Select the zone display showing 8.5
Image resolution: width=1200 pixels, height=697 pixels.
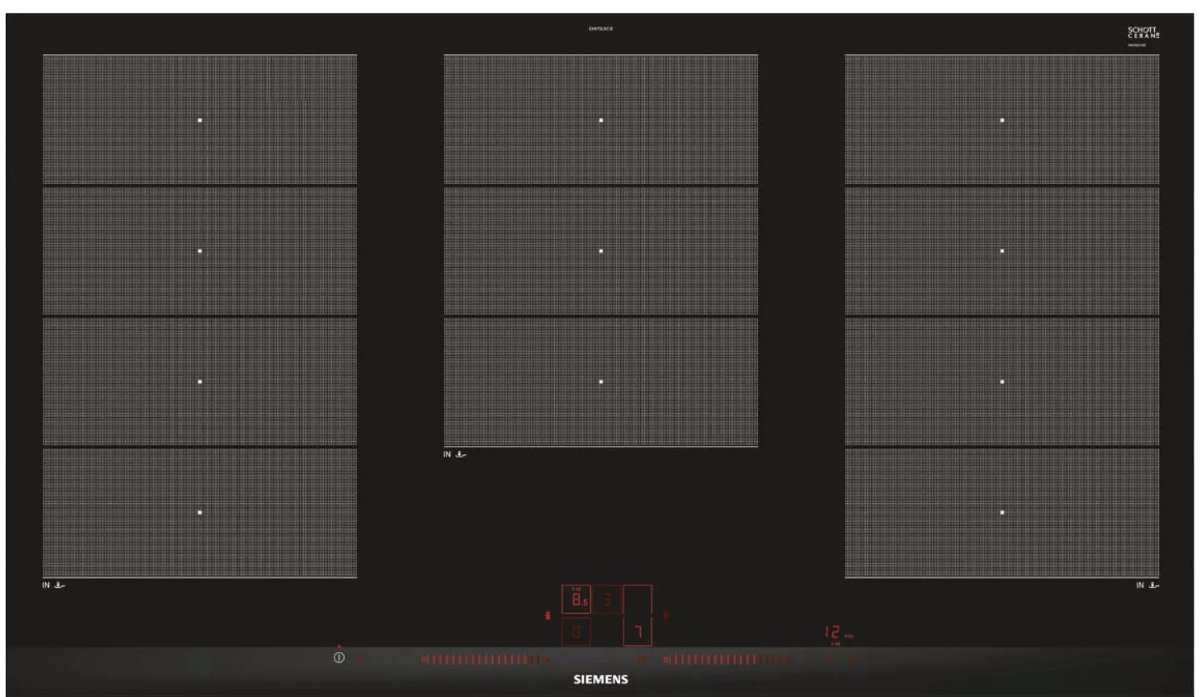point(577,600)
